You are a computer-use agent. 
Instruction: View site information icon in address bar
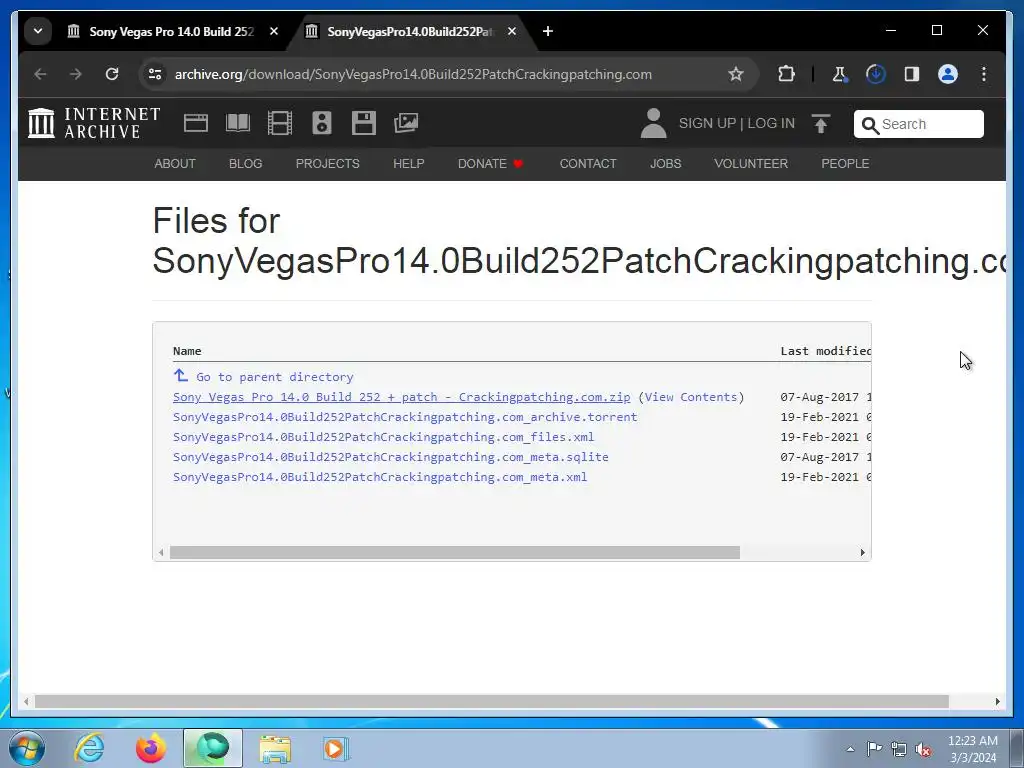click(x=155, y=74)
